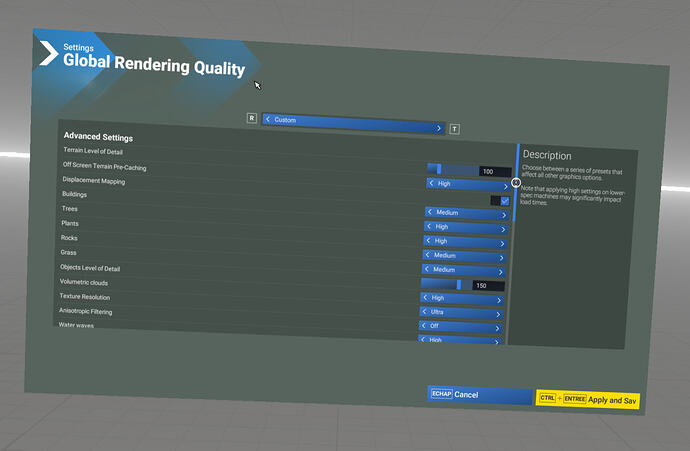Click the R key hint icon
Screen dimensions: 690x451
click(252, 118)
